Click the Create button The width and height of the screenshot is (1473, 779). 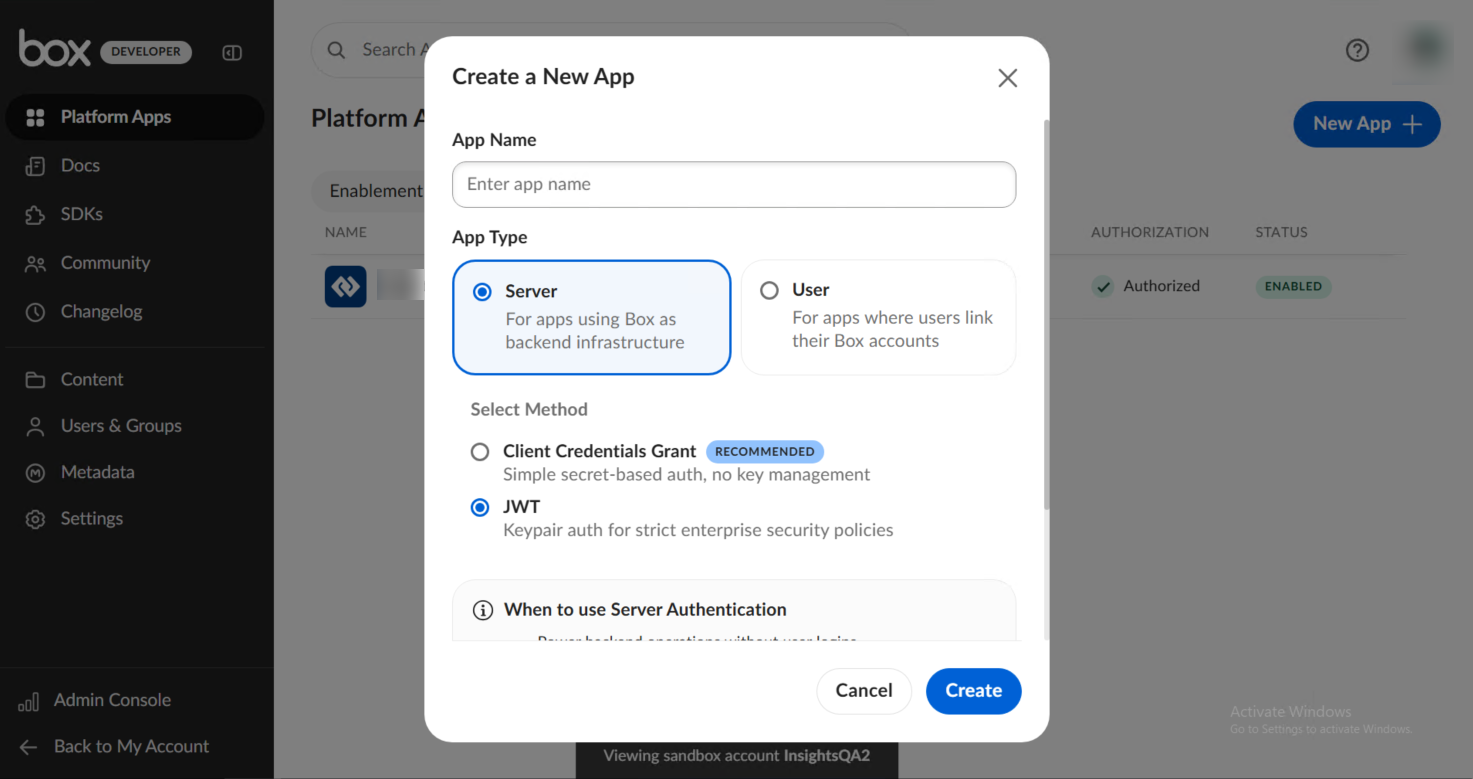973,691
